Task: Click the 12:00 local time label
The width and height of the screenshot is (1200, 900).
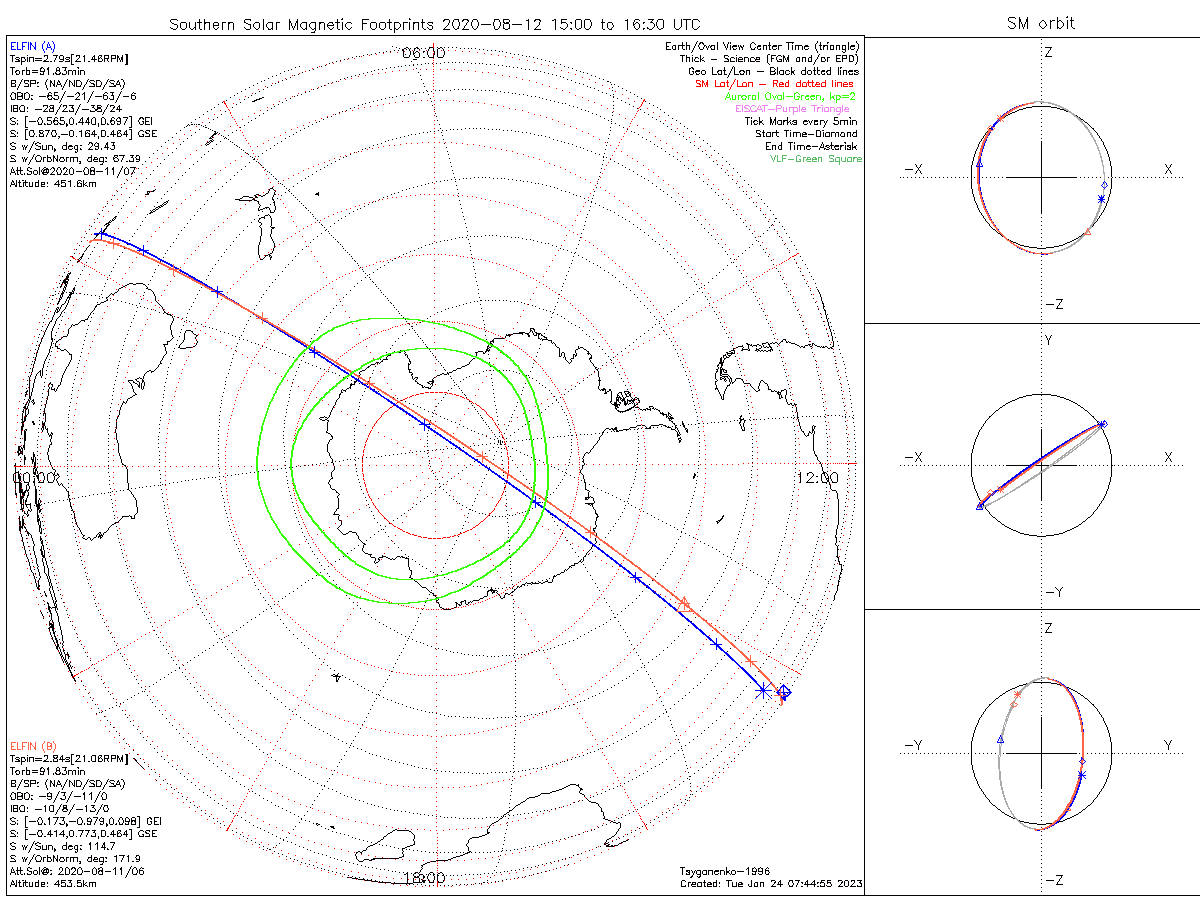Action: pyautogui.click(x=818, y=478)
